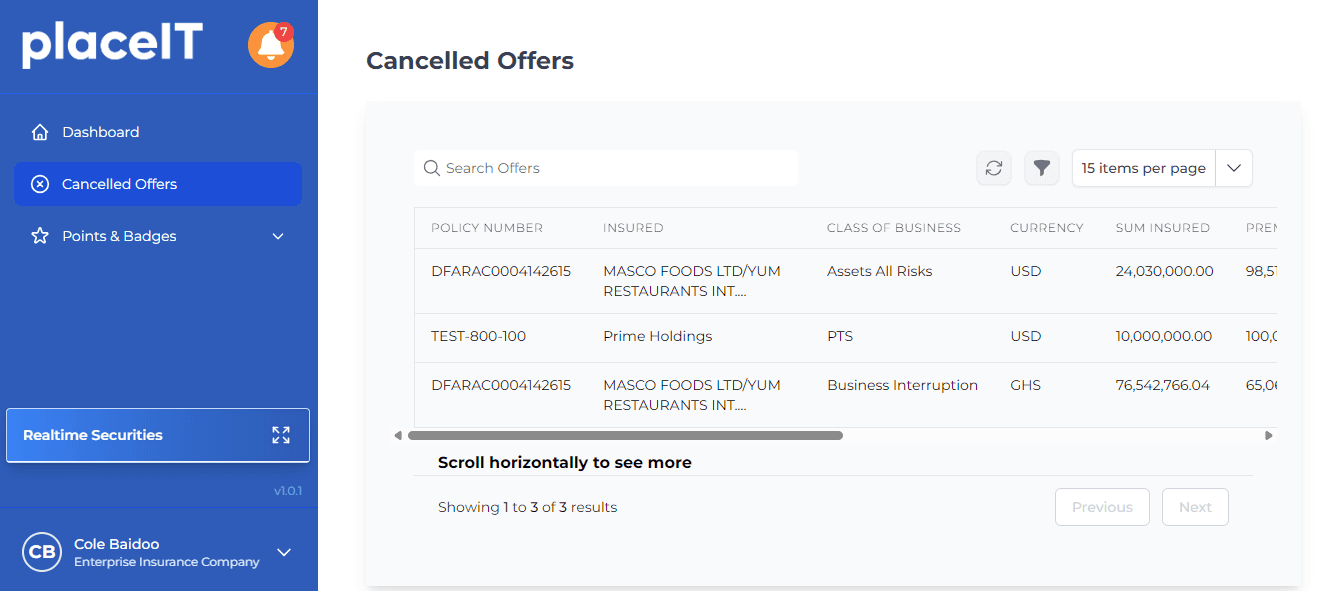1344x591 pixels.
Task: Open the filter funnel icon
Action: [x=1042, y=168]
